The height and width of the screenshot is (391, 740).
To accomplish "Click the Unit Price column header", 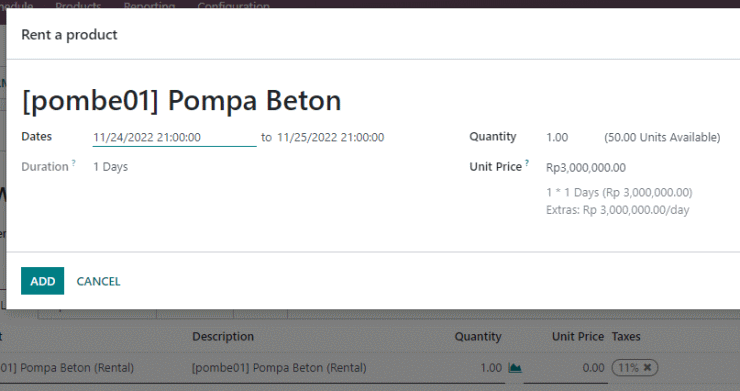I will 578,336.
